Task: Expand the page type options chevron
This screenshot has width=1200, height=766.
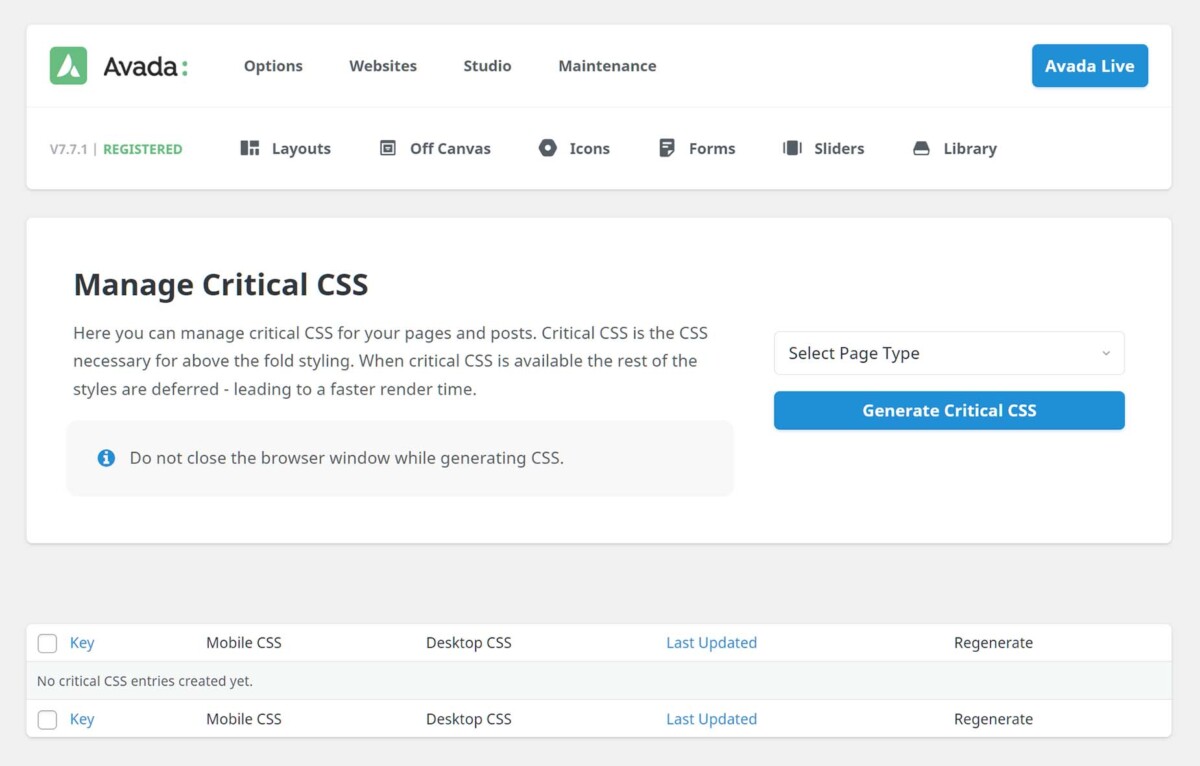Action: point(1105,353)
